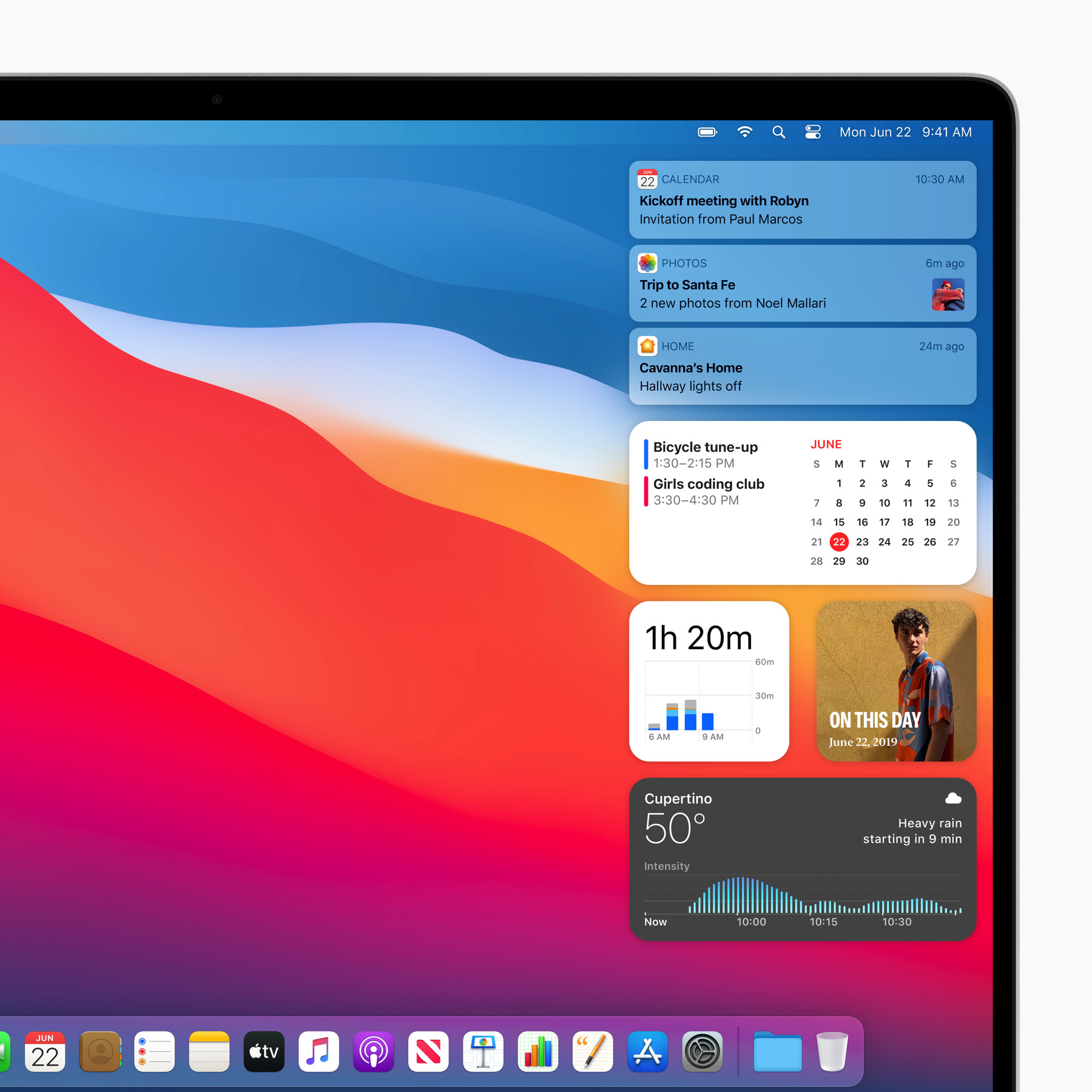This screenshot has height=1092, width=1092.
Task: Click the 10:30 AM time on the Calendar notification
Action: pos(940,179)
